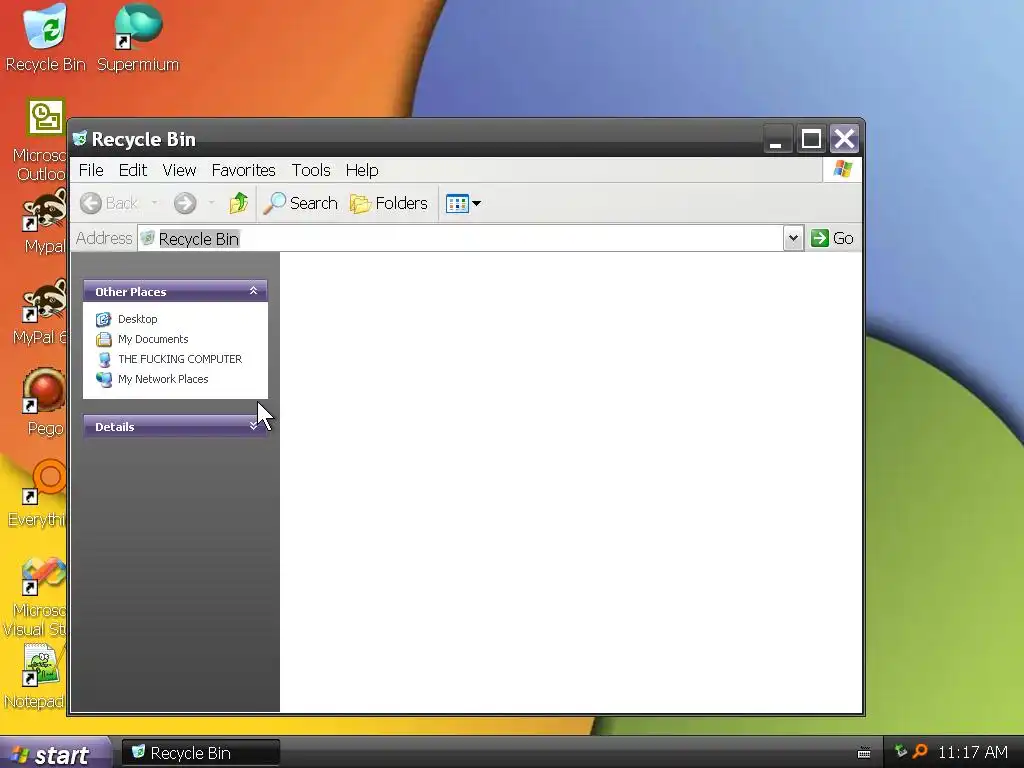Go up one folder level

238,203
